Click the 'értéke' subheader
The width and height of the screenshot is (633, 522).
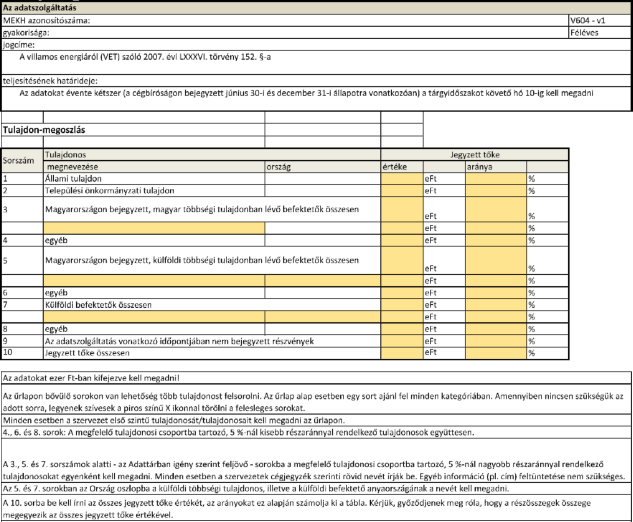pyautogui.click(x=402, y=167)
